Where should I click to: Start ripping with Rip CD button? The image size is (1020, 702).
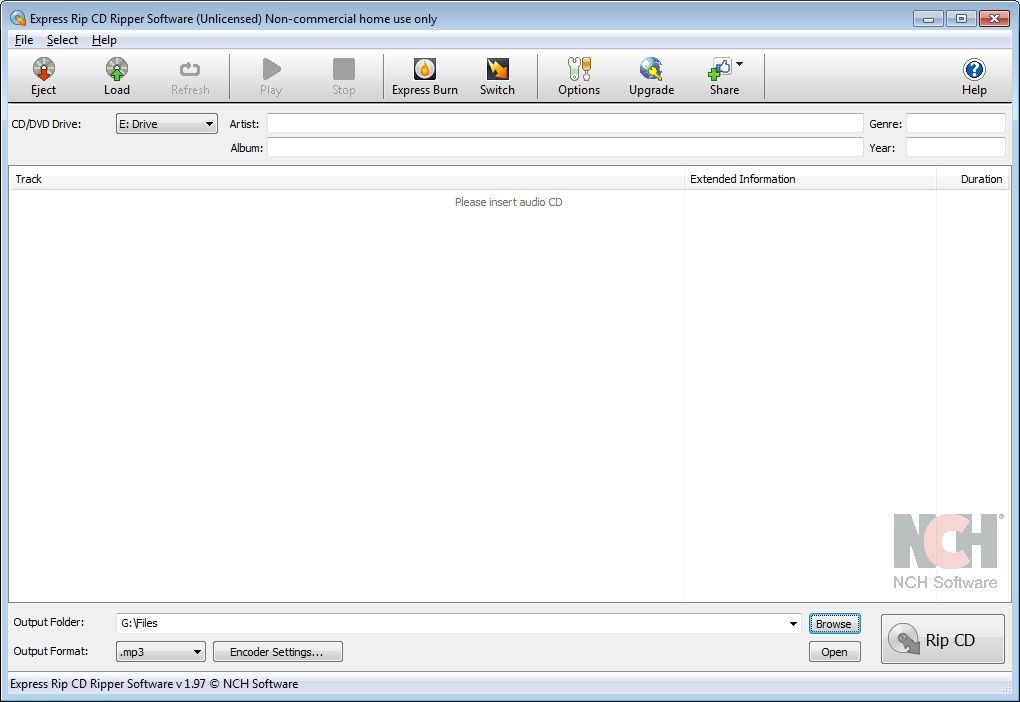[942, 640]
